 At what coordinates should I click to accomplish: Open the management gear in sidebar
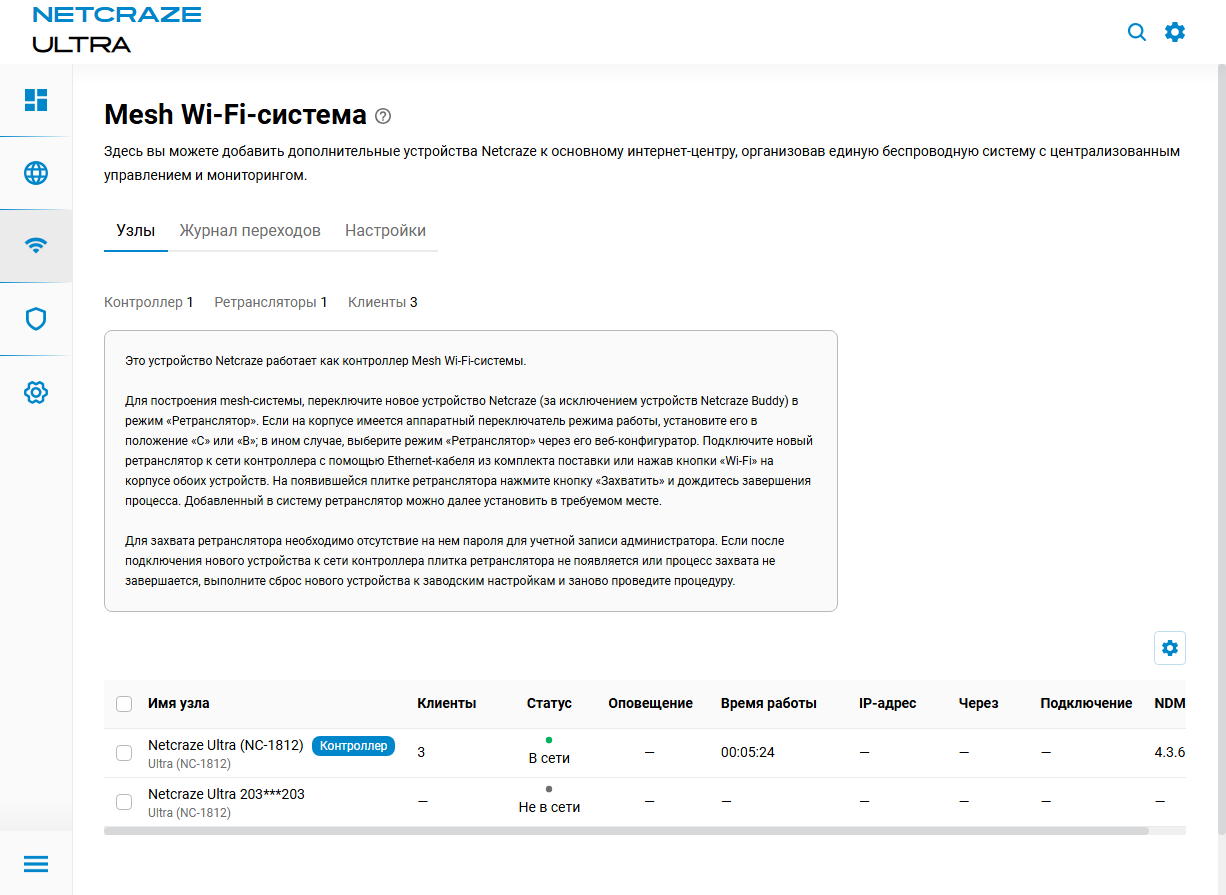tap(36, 392)
